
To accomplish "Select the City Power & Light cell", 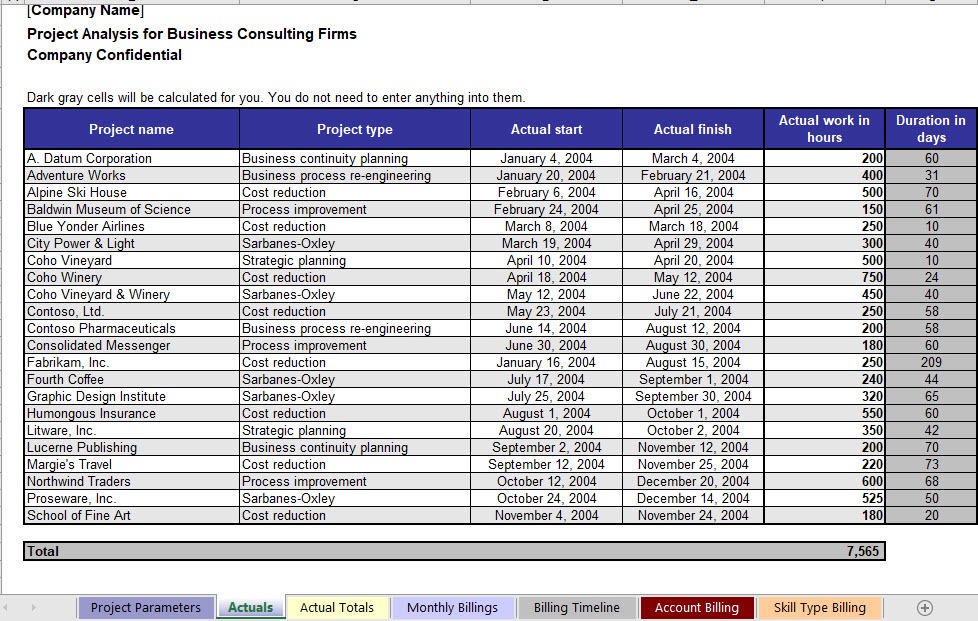I will (x=132, y=243).
